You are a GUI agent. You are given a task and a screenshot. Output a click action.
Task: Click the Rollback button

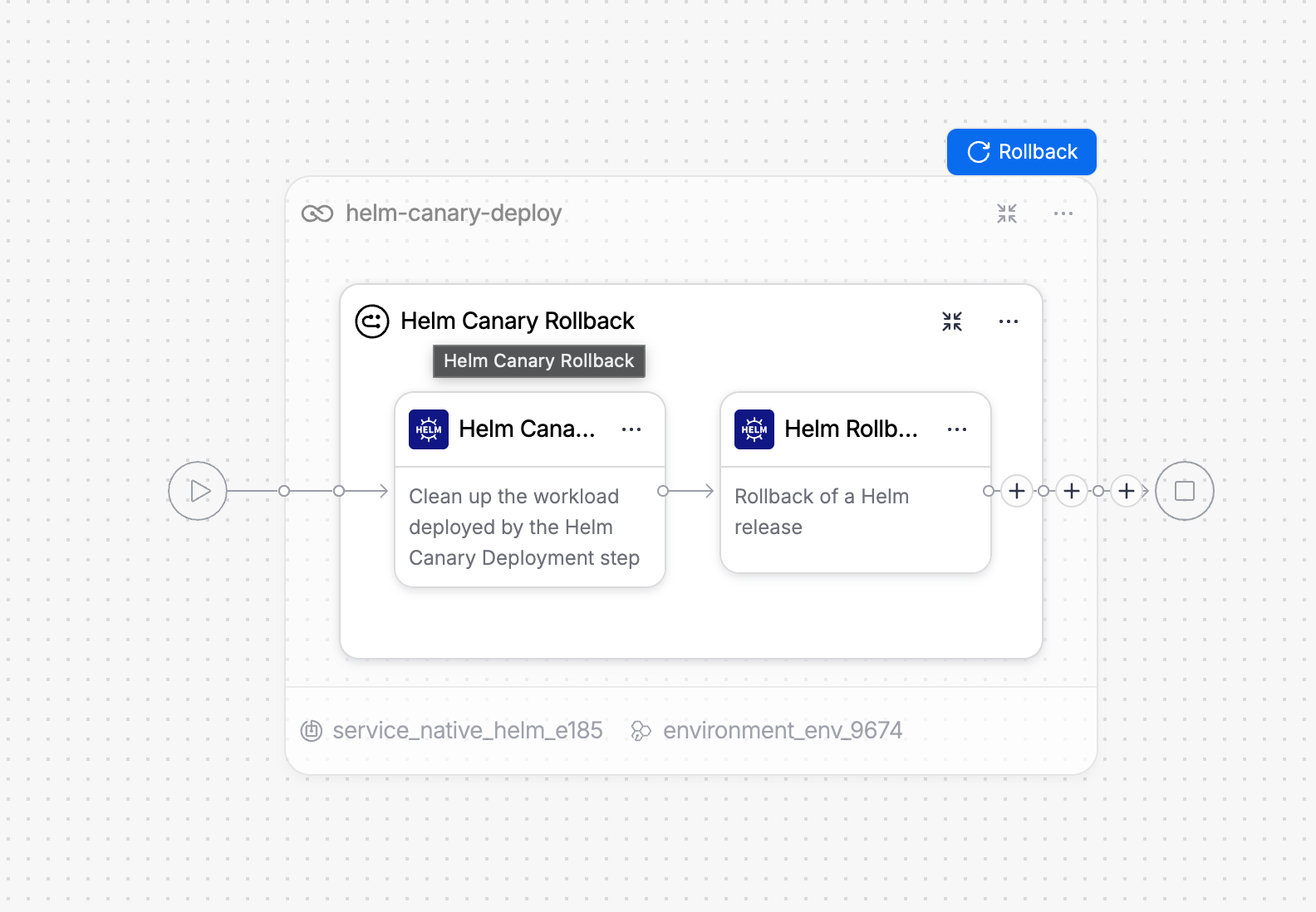(1021, 152)
